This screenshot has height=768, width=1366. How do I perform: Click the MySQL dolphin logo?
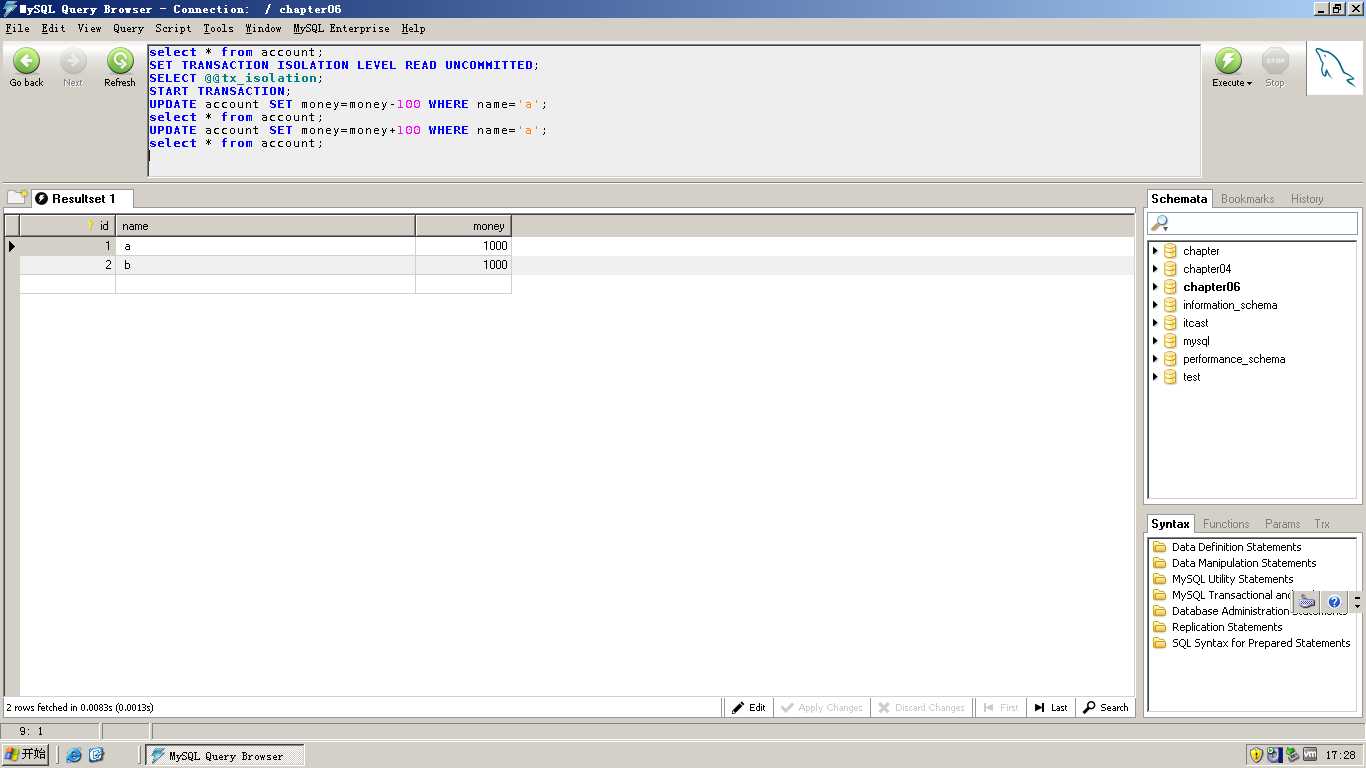pos(1335,68)
